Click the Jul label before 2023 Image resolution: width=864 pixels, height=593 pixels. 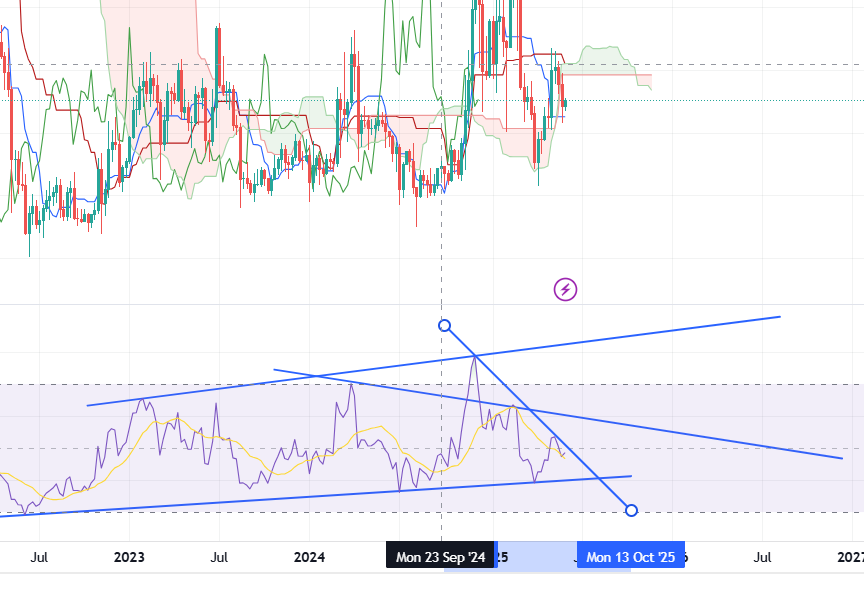point(39,557)
